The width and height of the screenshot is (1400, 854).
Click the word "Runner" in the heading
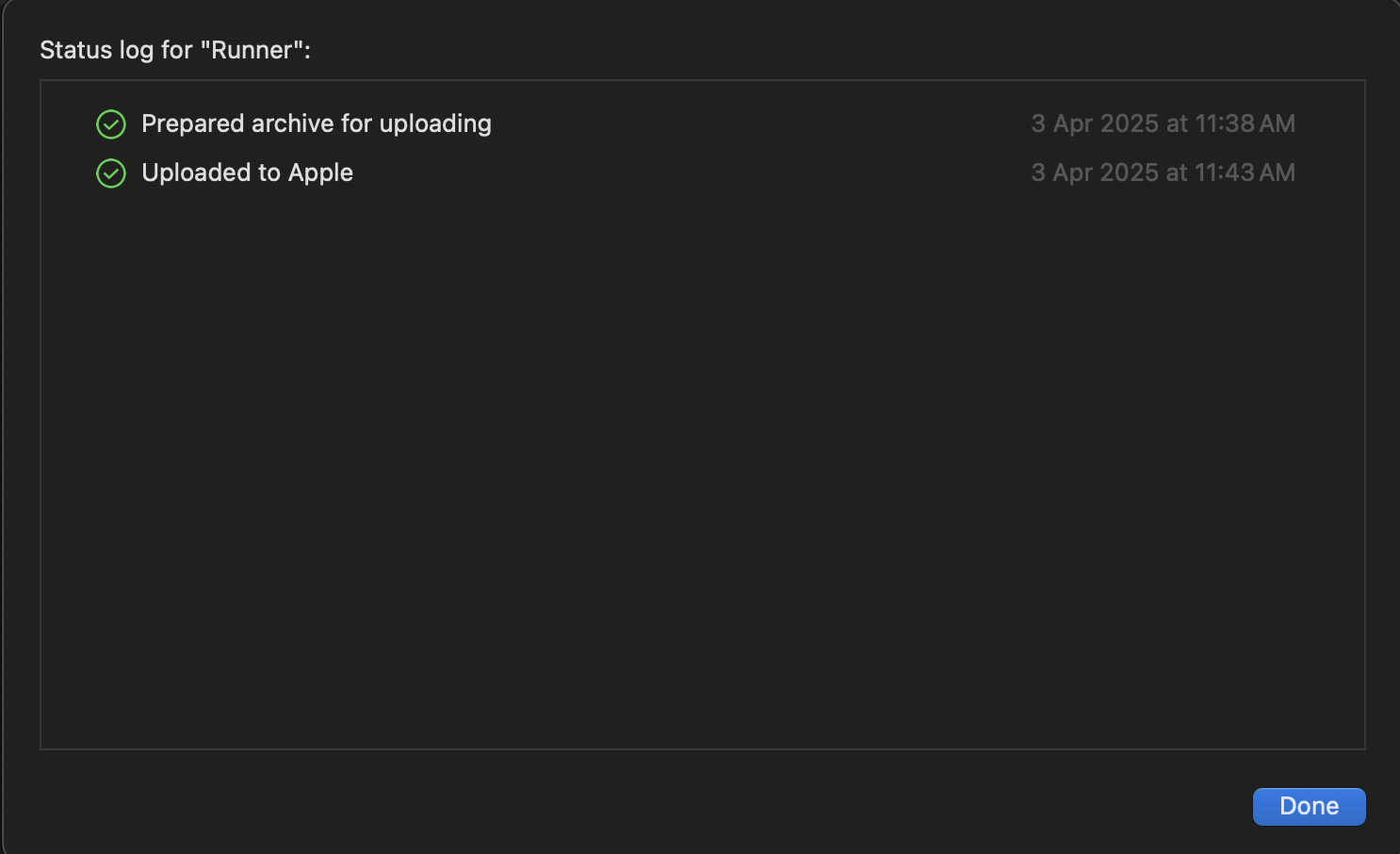coord(252,50)
